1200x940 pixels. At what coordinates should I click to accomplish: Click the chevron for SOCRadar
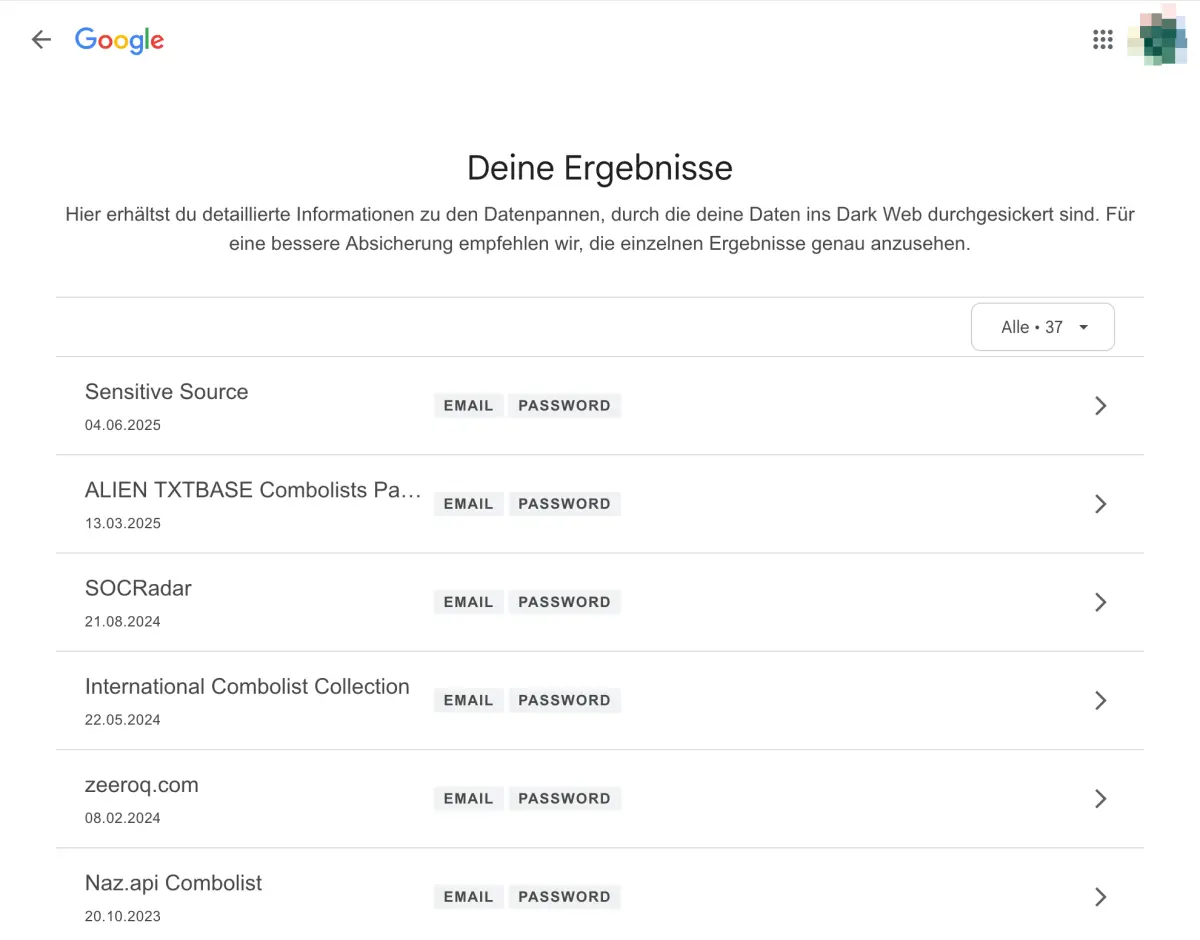pyautogui.click(x=1100, y=602)
